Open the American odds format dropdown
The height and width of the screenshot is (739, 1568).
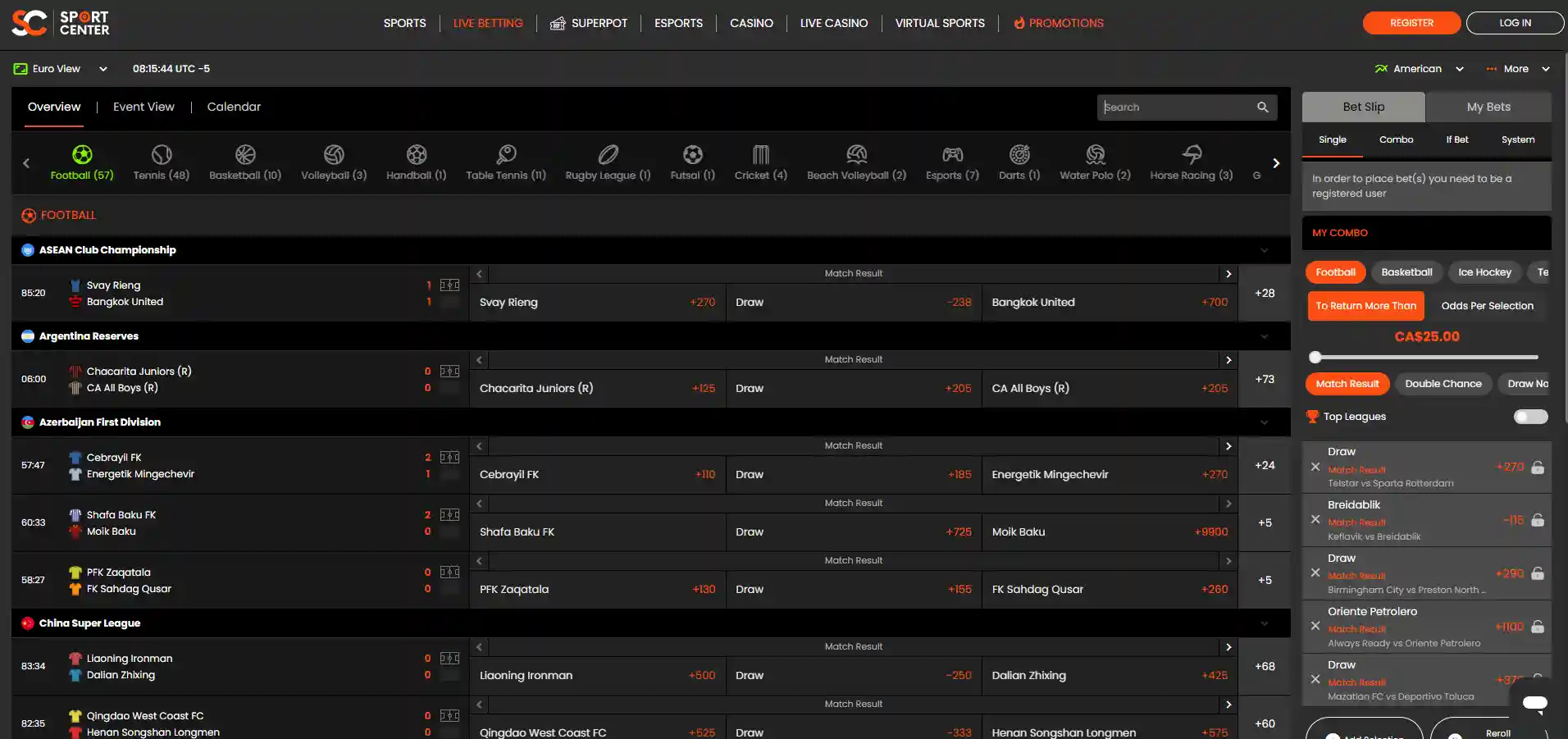coord(1419,69)
